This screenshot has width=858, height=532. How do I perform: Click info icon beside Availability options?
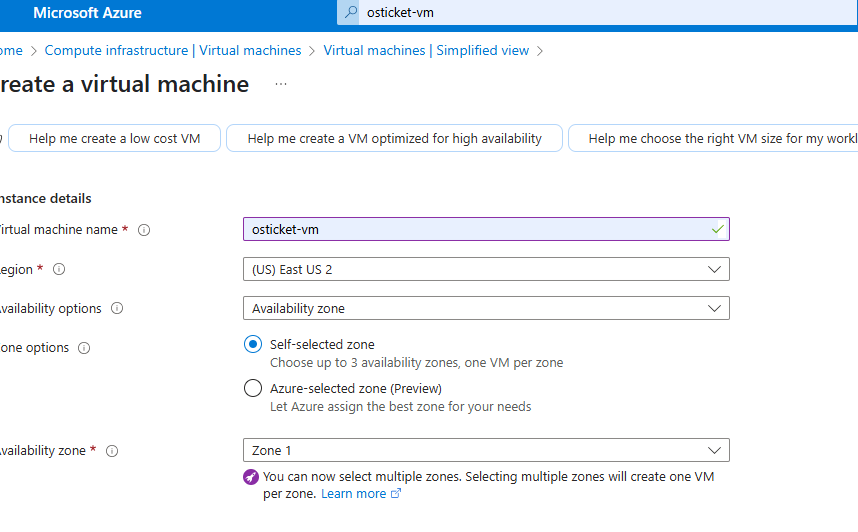pos(117,308)
